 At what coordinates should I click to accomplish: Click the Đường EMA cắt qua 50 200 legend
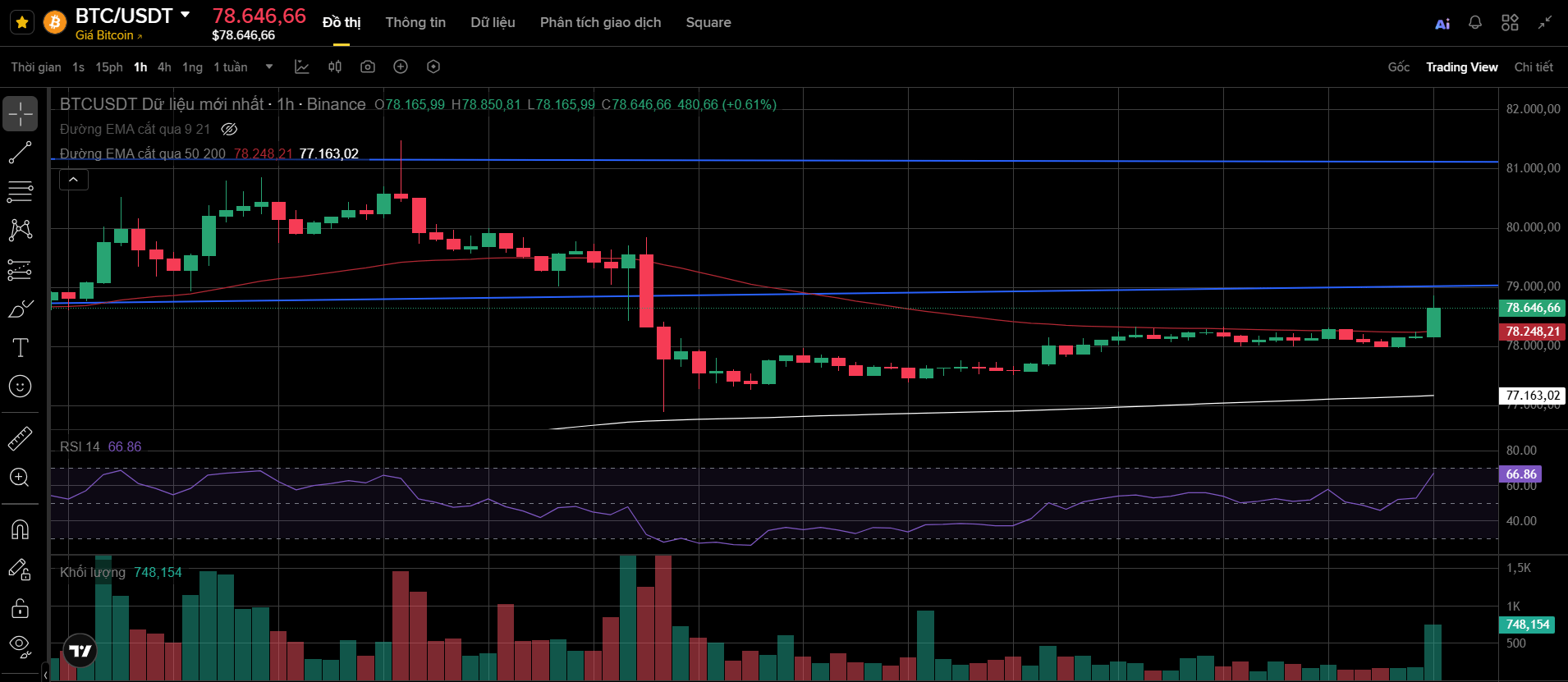[142, 153]
